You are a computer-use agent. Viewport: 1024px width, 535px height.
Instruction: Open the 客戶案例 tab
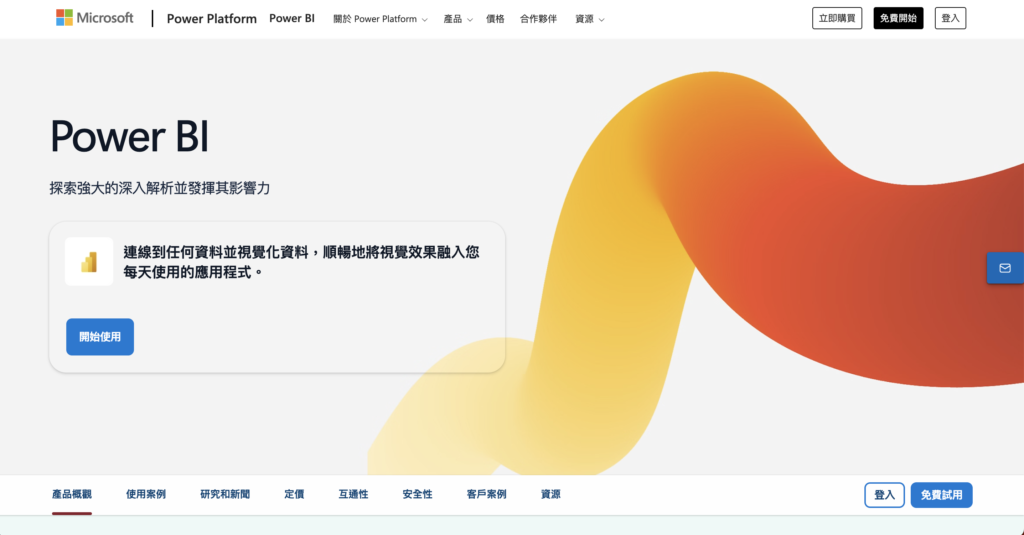(487, 494)
